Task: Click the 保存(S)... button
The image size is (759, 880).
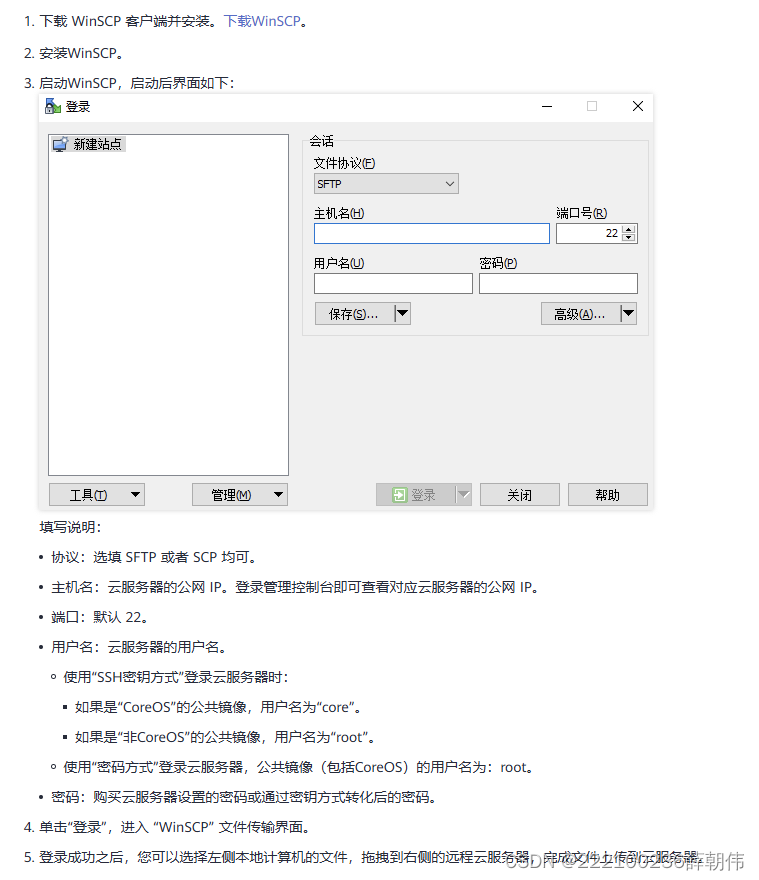Action: (x=354, y=314)
